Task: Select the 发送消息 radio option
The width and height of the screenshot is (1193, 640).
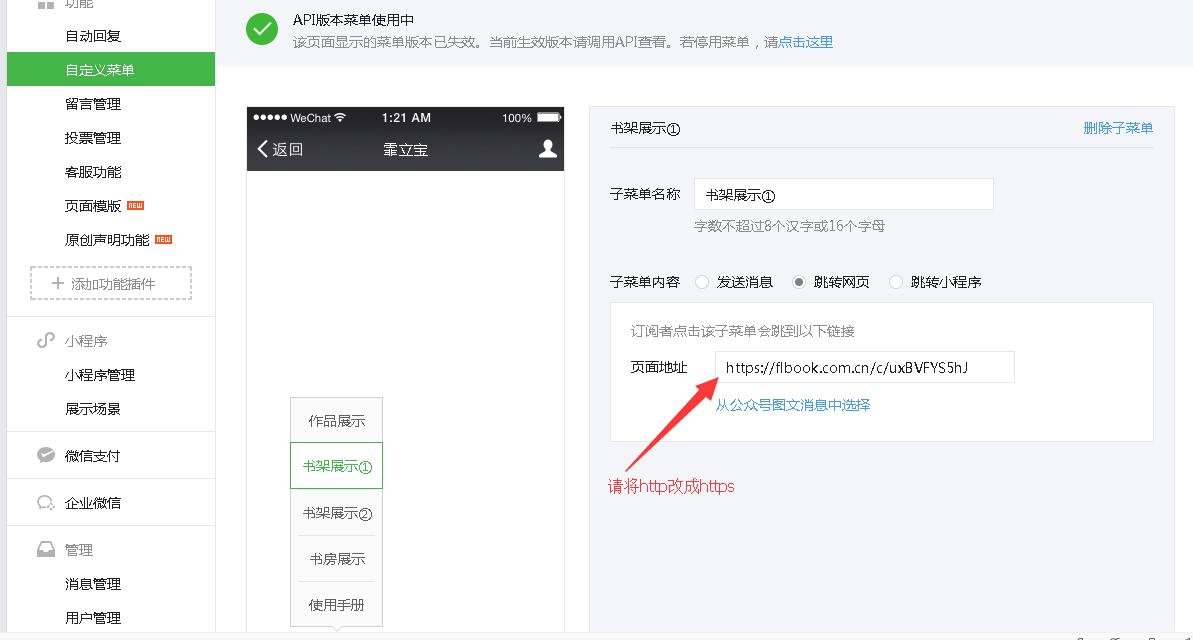Action: tap(701, 282)
